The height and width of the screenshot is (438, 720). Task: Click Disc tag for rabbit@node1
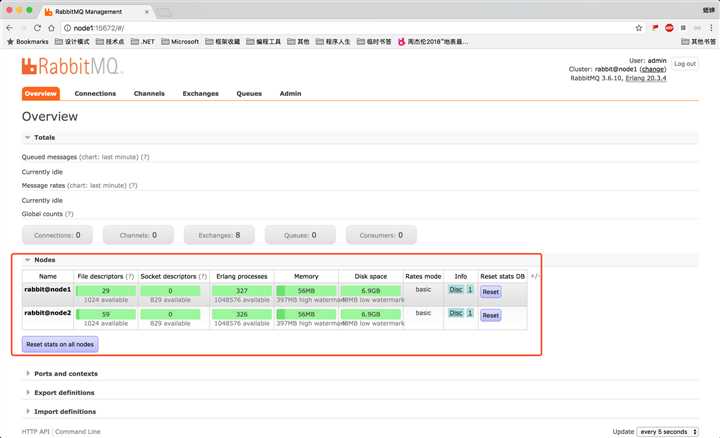point(456,290)
